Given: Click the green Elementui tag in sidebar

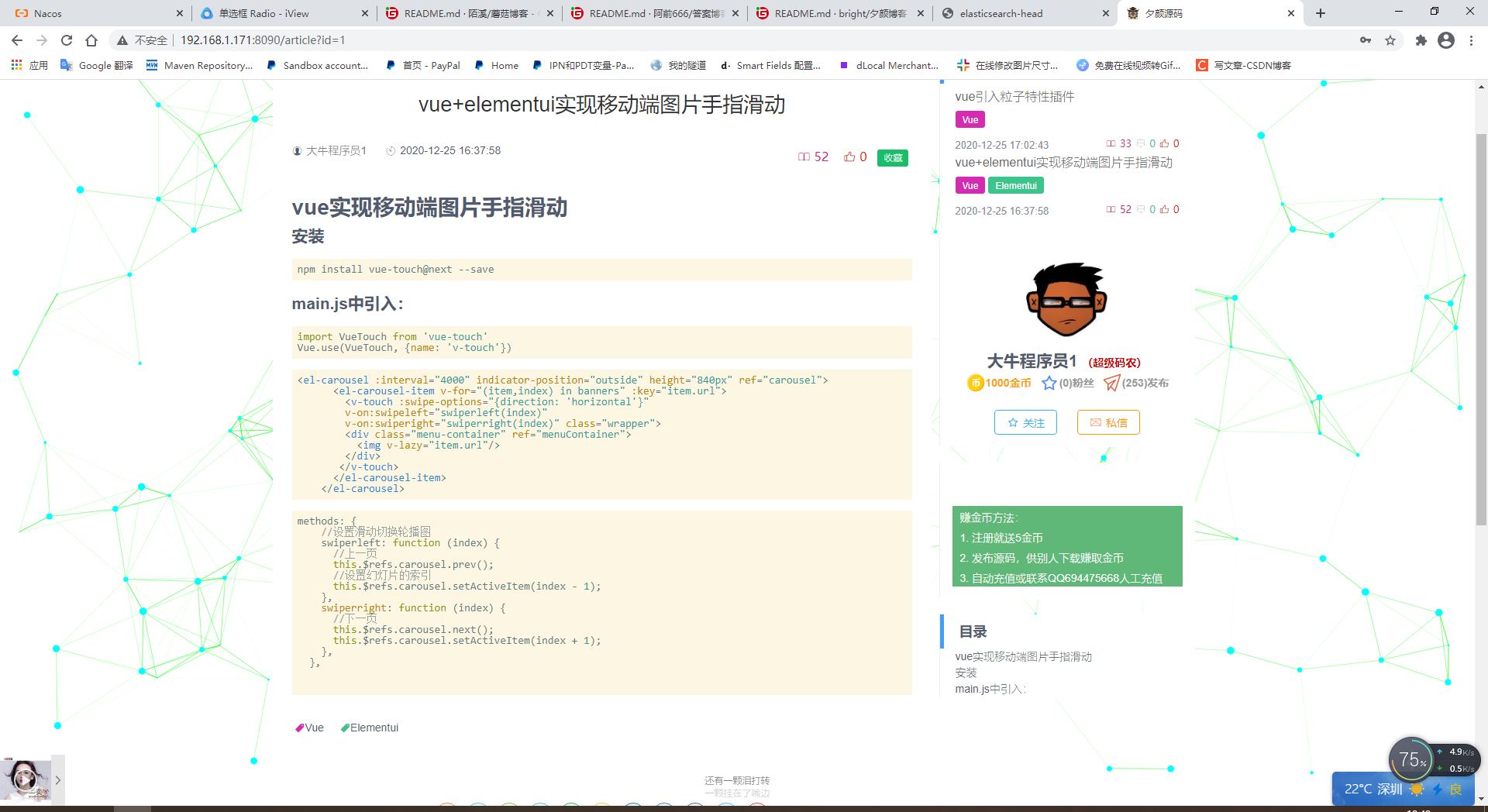Looking at the screenshot, I should click(1016, 185).
